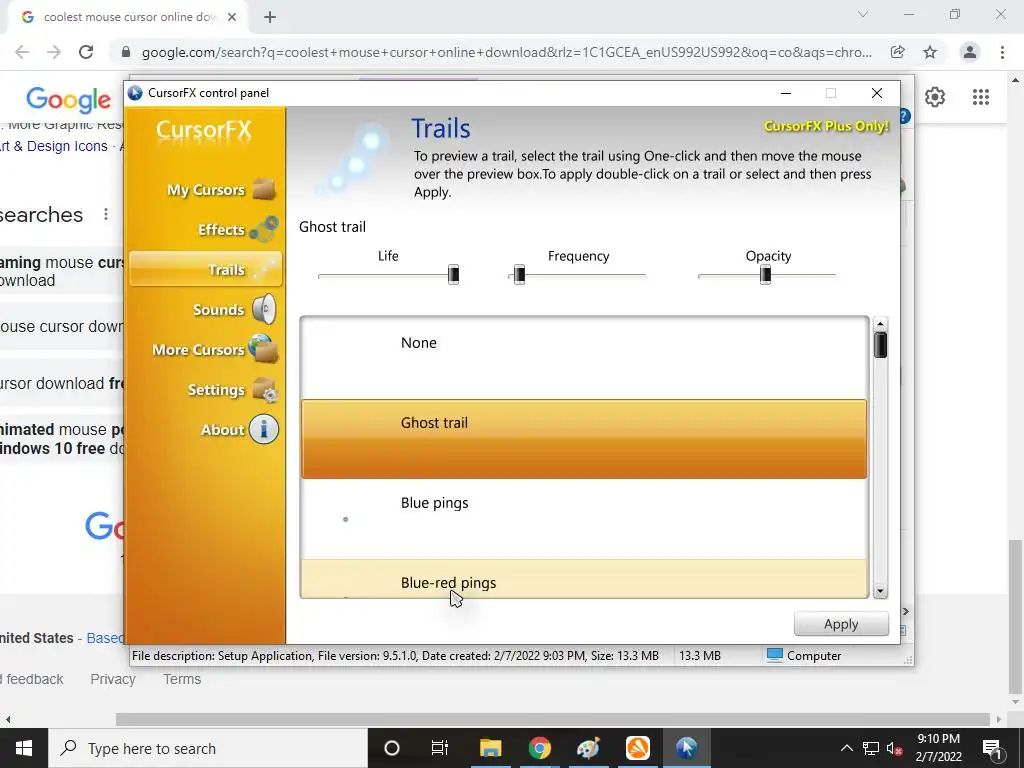The width and height of the screenshot is (1024, 768).
Task: Click the Terms footer link
Action: 182,679
